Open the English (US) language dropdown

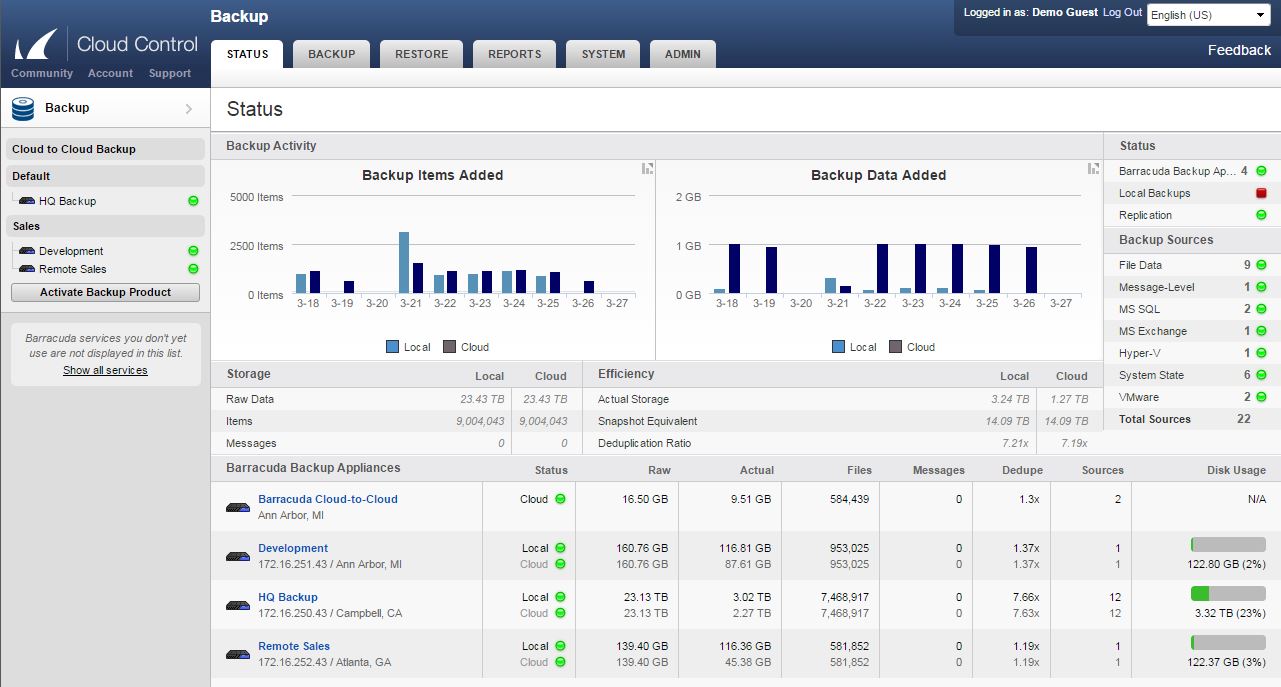point(1208,15)
